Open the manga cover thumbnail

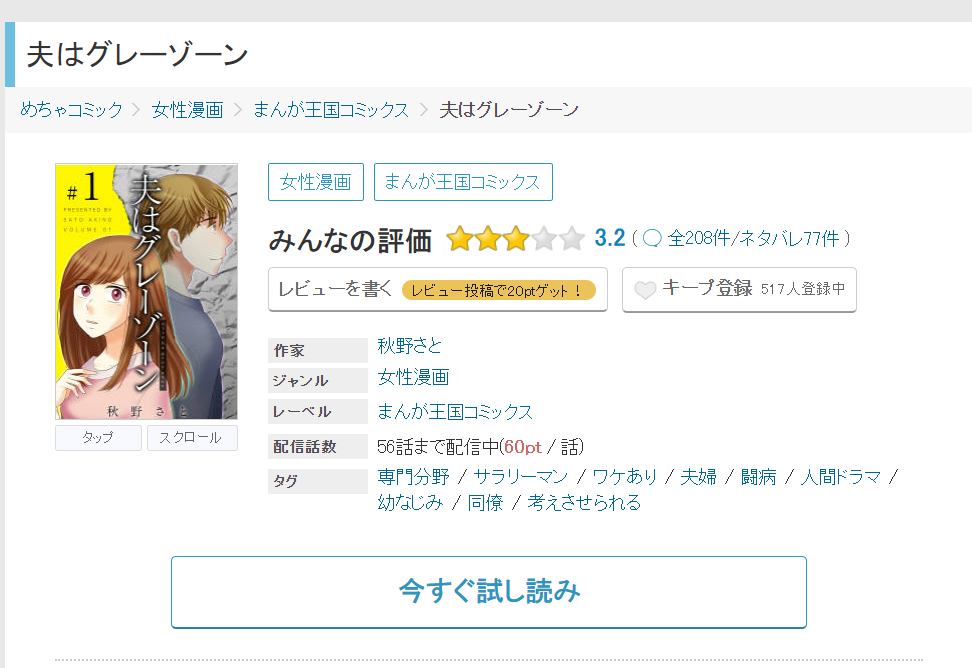click(146, 291)
